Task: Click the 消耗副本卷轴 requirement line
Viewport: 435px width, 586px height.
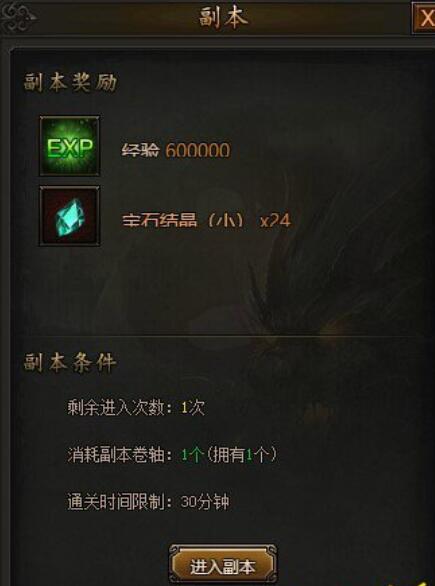Action: [x=172, y=455]
